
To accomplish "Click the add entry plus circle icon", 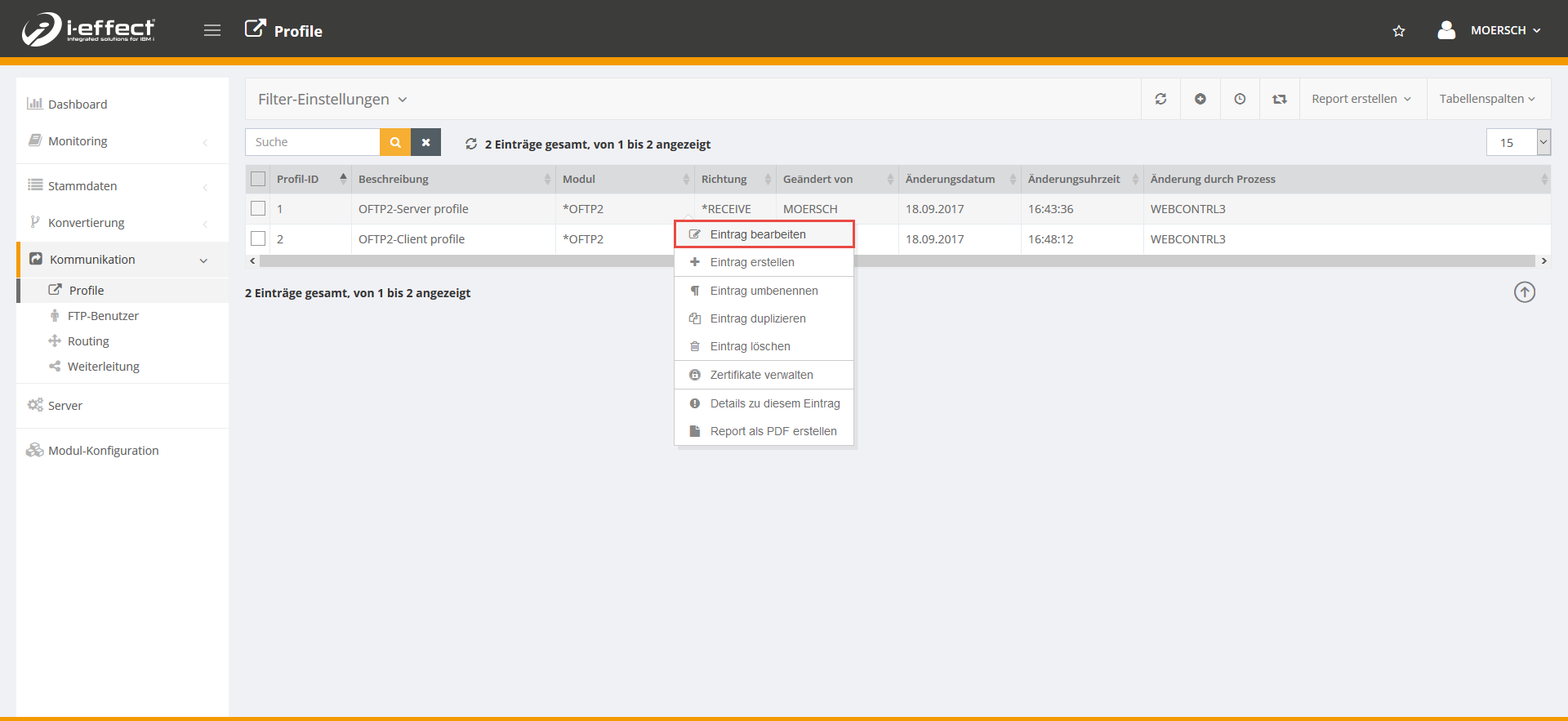I will 1200,99.
